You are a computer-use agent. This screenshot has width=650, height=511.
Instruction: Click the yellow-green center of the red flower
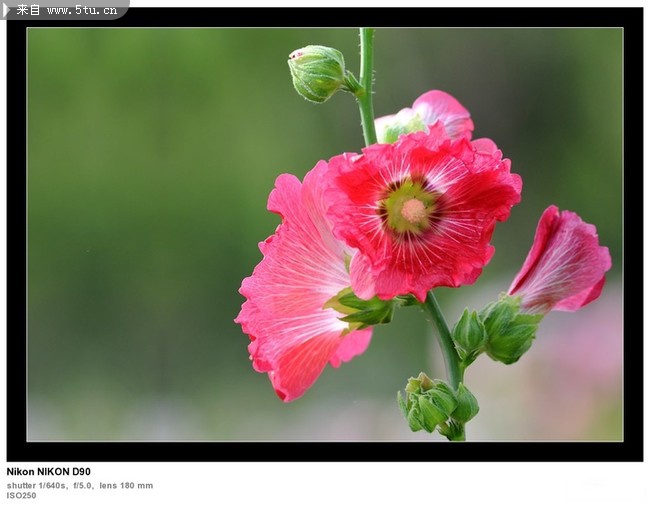pyautogui.click(x=412, y=209)
